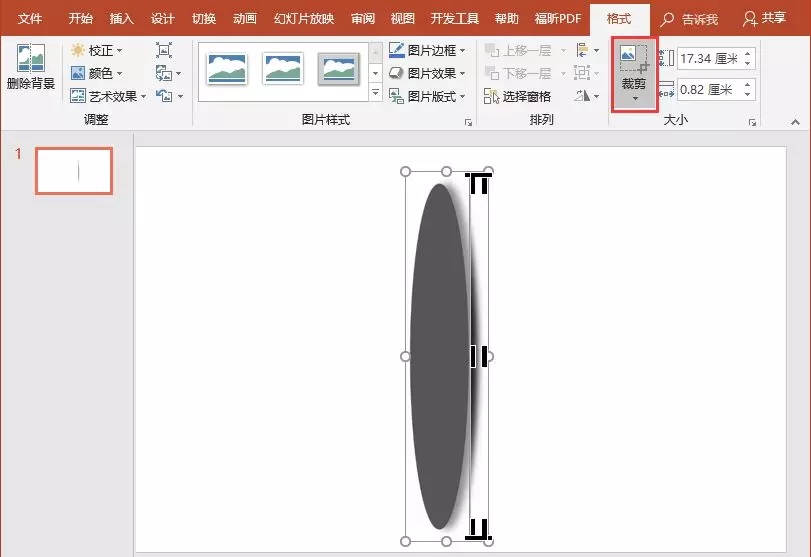Decrease the shape height with down spinner
The height and width of the screenshot is (557, 811).
pyautogui.click(x=748, y=63)
